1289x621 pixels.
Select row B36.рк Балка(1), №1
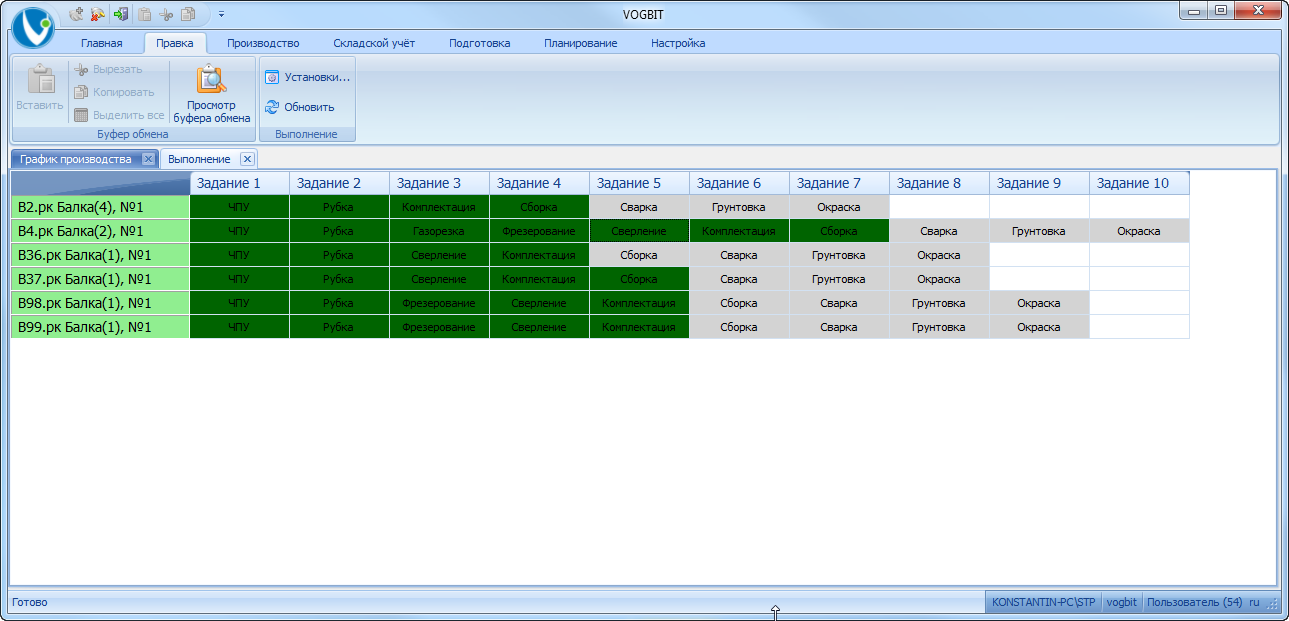pos(100,255)
